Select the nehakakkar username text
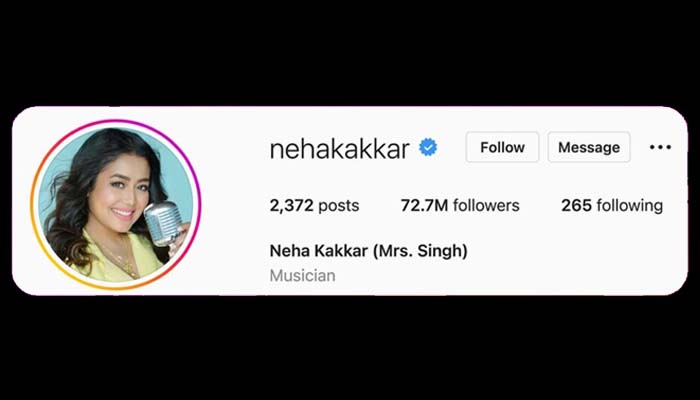The image size is (700, 400). tap(340, 149)
